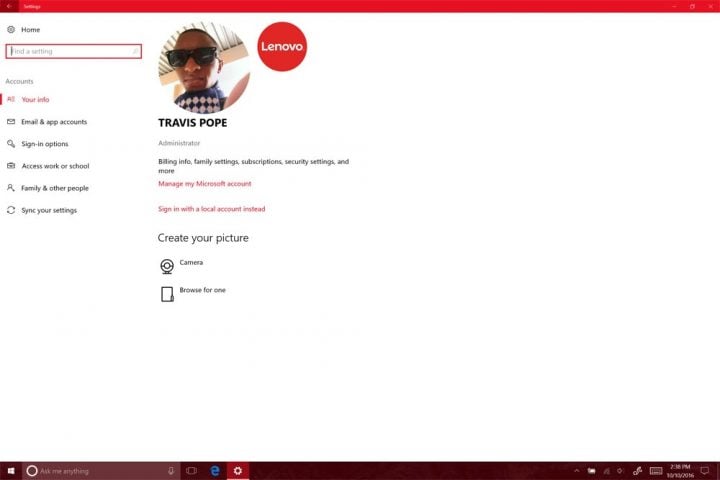
Task: Click the Accounts section heading
Action: [x=19, y=81]
